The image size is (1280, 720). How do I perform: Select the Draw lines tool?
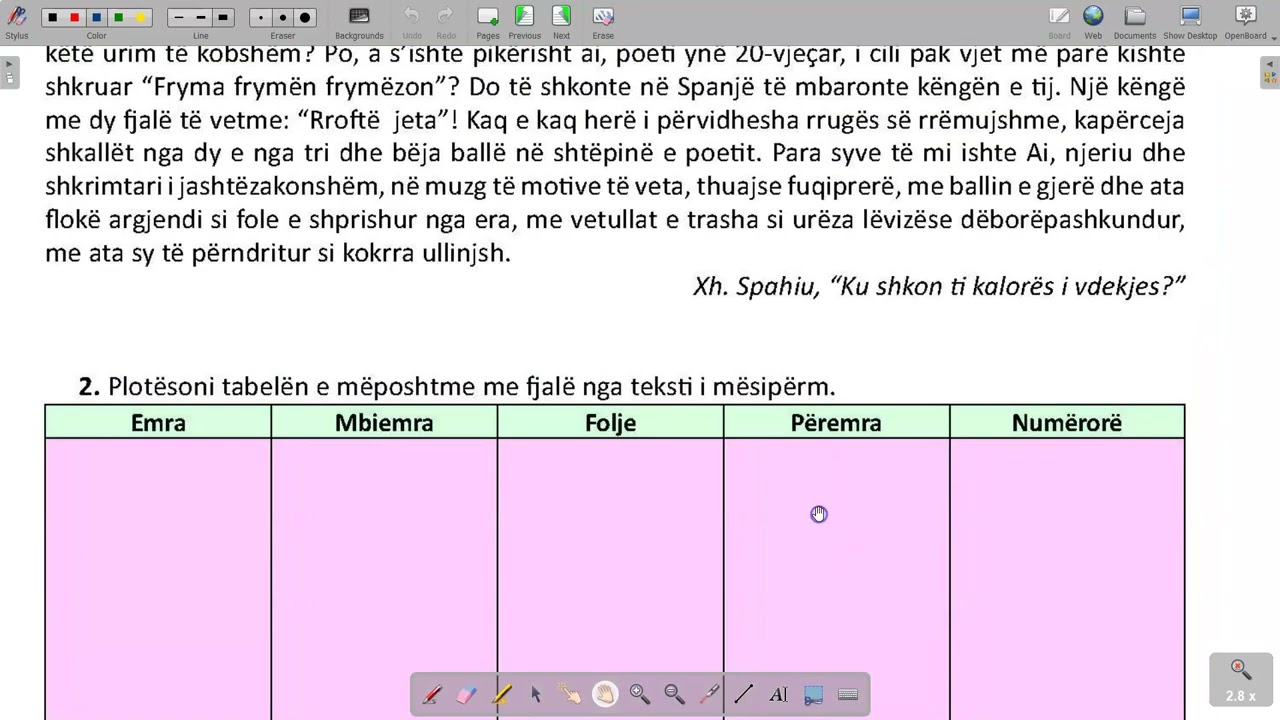point(744,695)
